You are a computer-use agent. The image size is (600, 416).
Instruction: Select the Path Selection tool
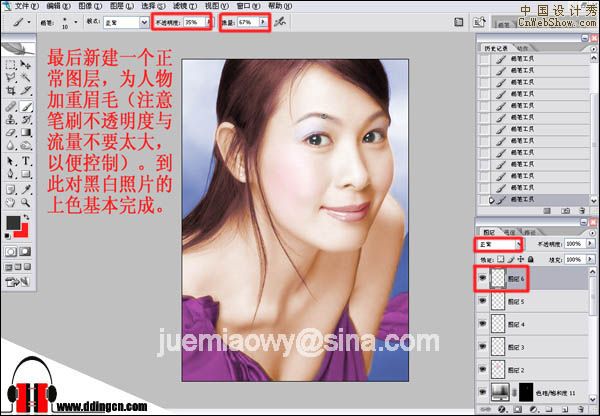pos(11,161)
